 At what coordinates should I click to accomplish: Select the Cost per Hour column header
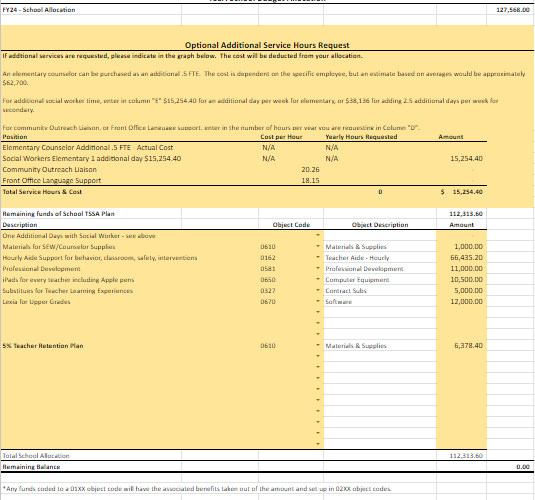[281, 137]
